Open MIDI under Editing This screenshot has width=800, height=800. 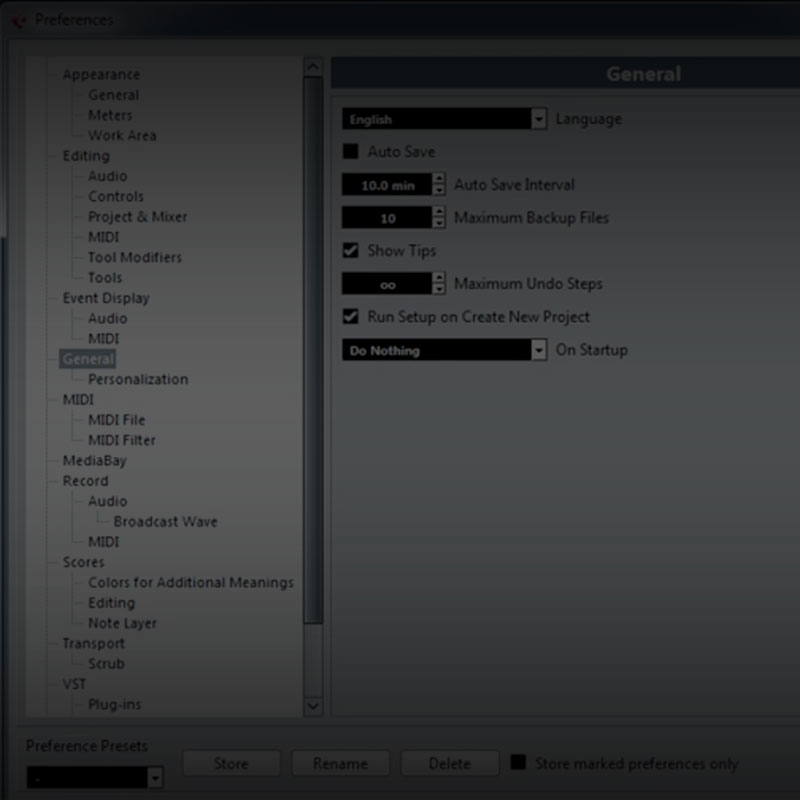pos(104,237)
